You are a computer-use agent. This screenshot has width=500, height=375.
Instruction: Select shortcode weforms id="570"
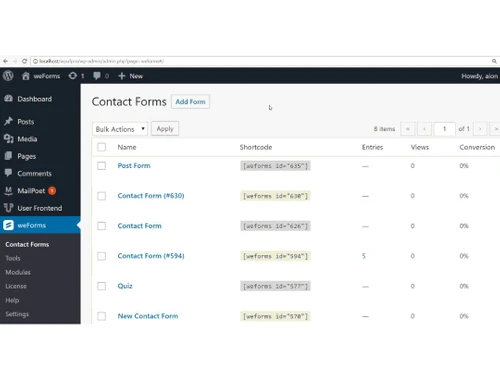[275, 316]
